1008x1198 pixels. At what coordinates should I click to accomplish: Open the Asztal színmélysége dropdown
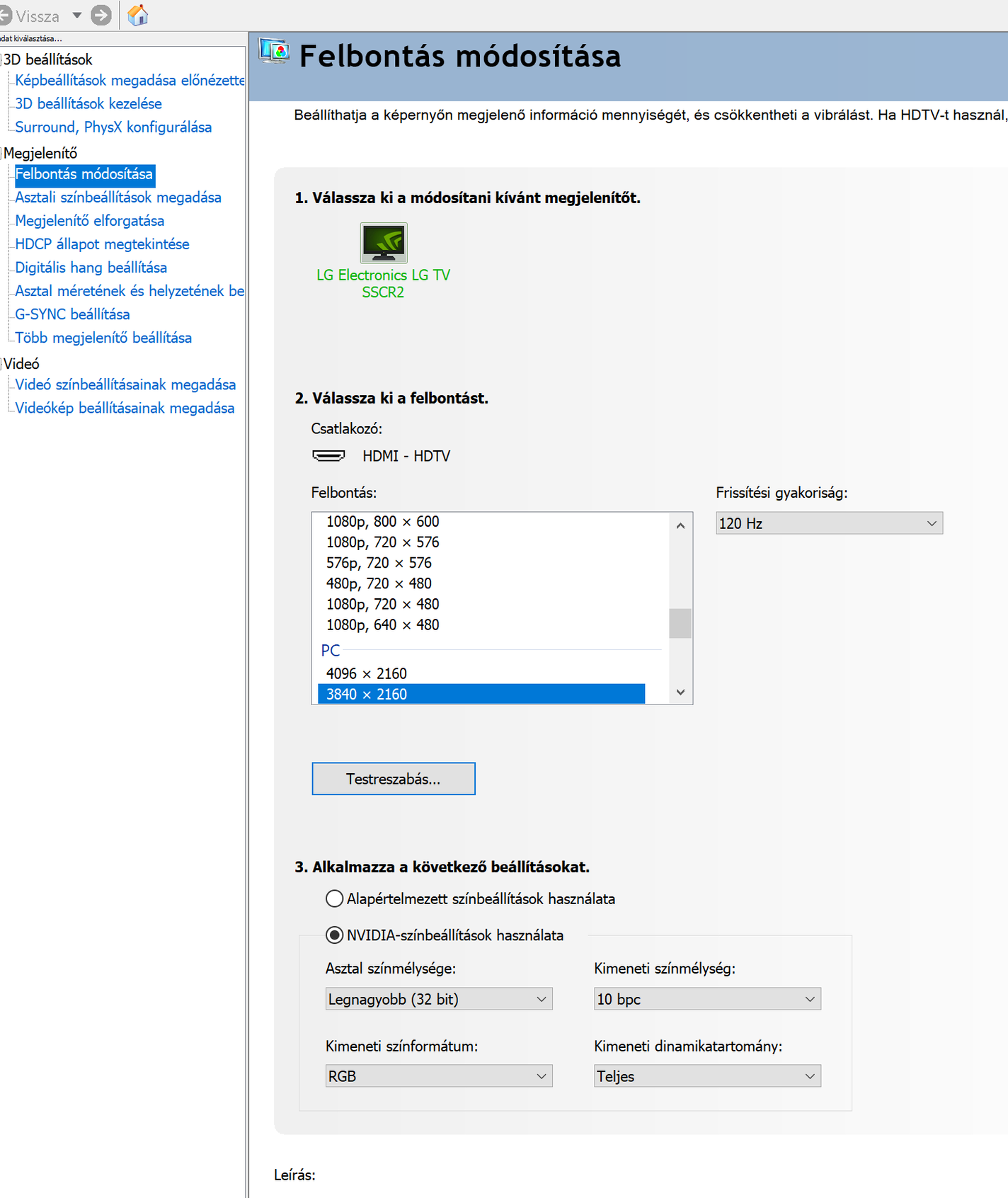tap(439, 999)
